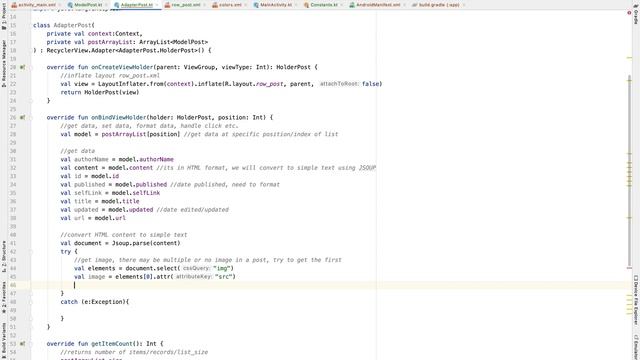640x360 pixels.
Task: Click 'model.authorName' on line 31
Action: pos(146,159)
